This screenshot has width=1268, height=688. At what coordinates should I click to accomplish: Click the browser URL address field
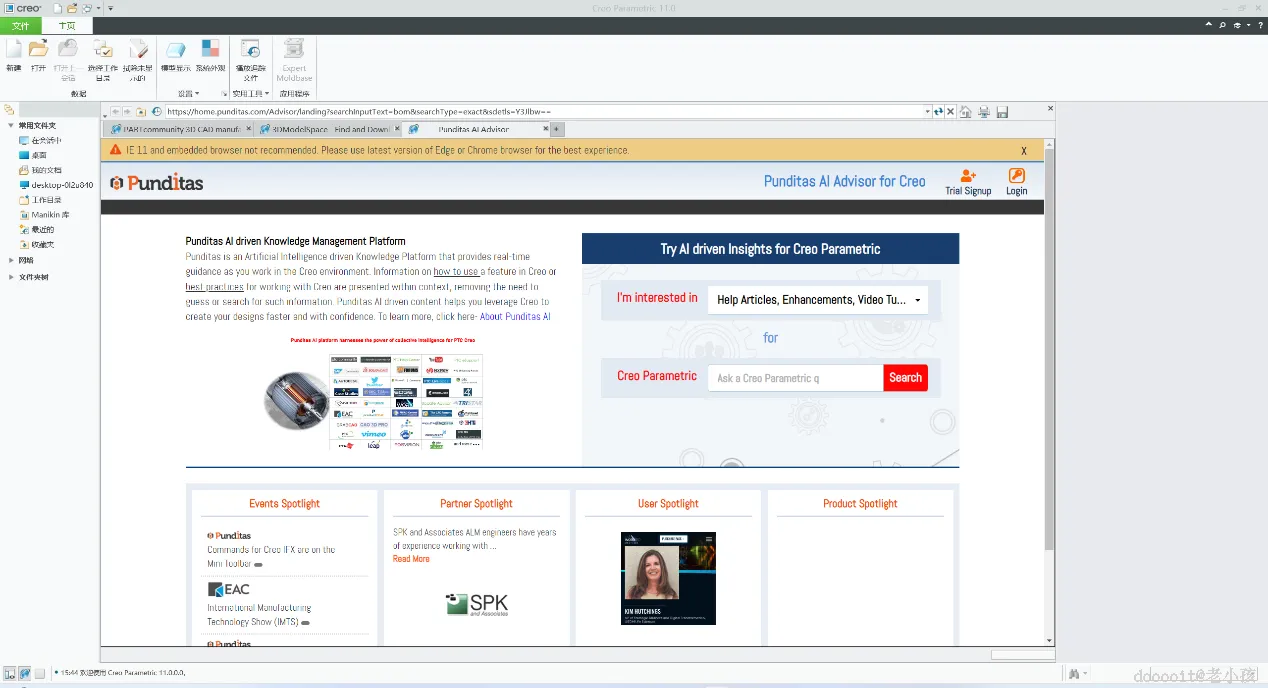coord(543,112)
